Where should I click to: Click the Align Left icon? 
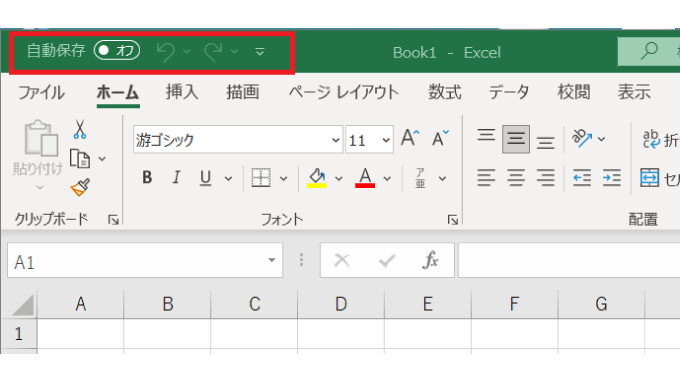[486, 178]
